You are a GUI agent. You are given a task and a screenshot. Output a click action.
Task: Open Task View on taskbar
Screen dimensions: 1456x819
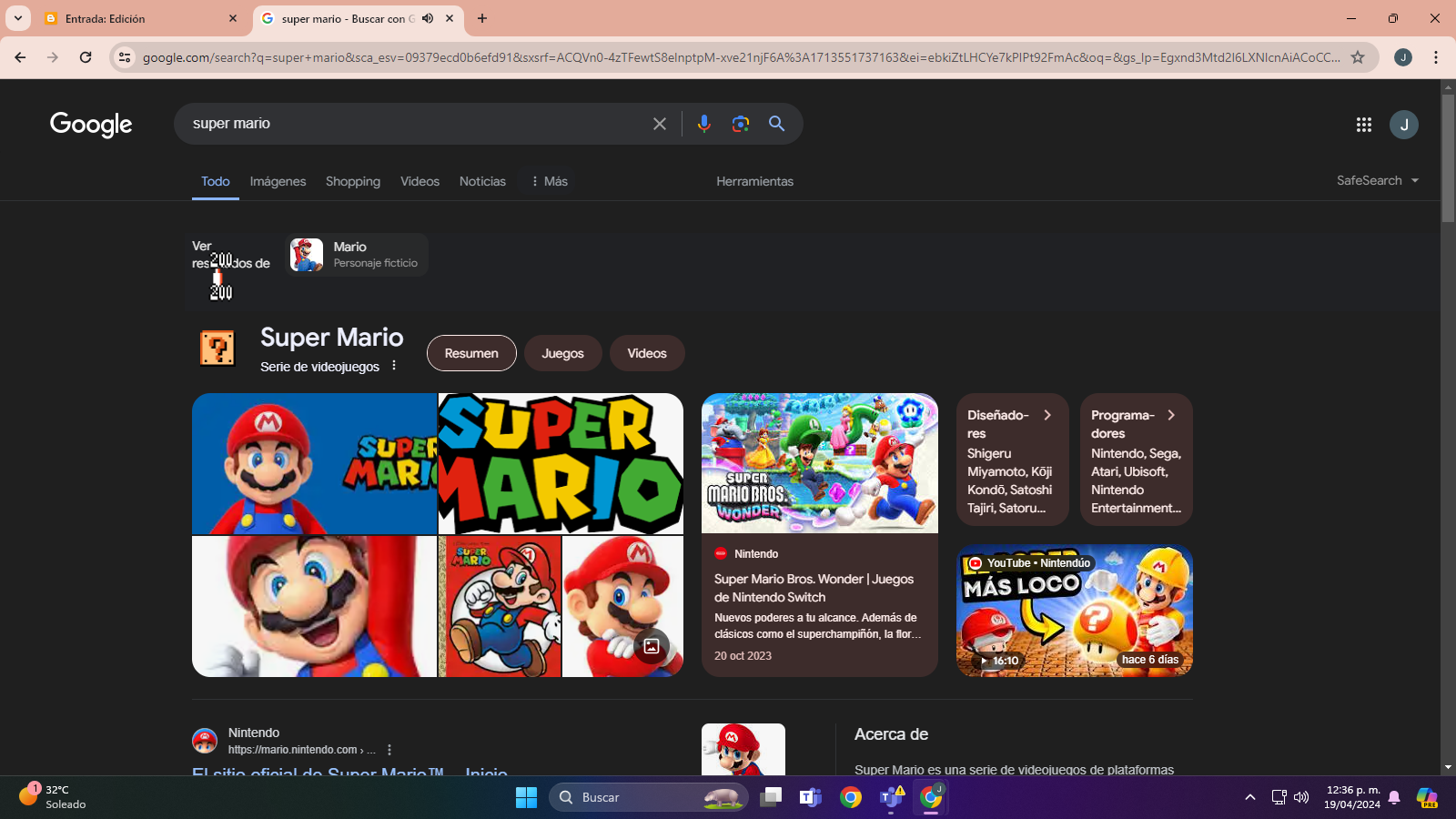pyautogui.click(x=771, y=797)
